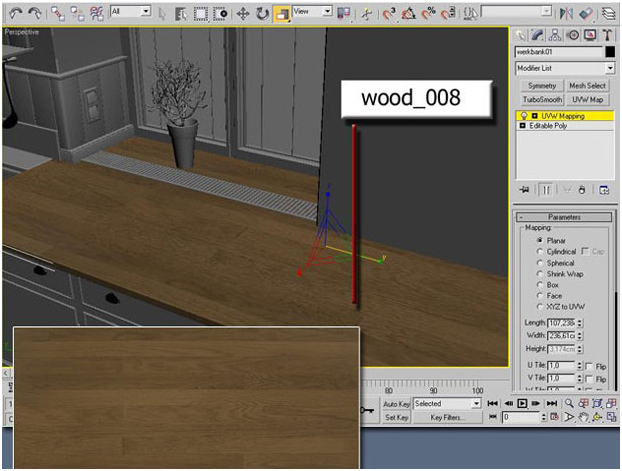Select the Box mapping radio button
This screenshot has width=622, height=471.
[540, 285]
